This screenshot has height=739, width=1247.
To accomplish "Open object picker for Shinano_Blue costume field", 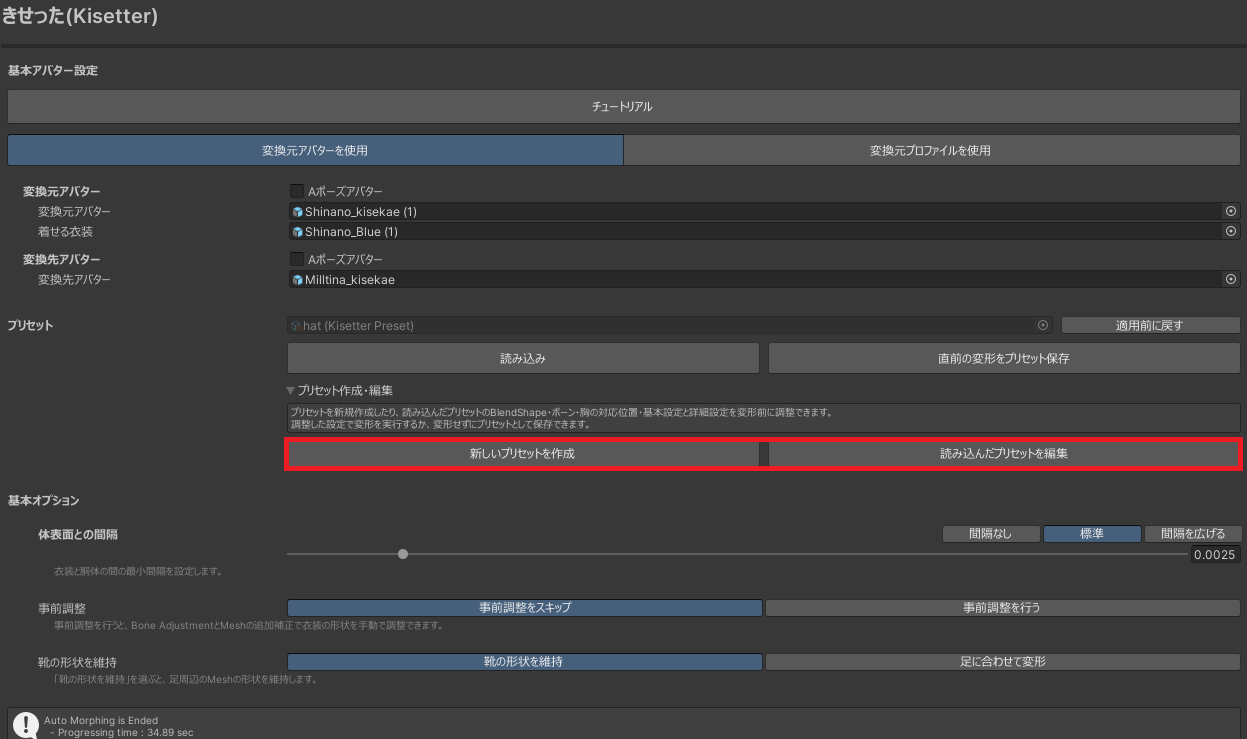I will tap(1231, 231).
